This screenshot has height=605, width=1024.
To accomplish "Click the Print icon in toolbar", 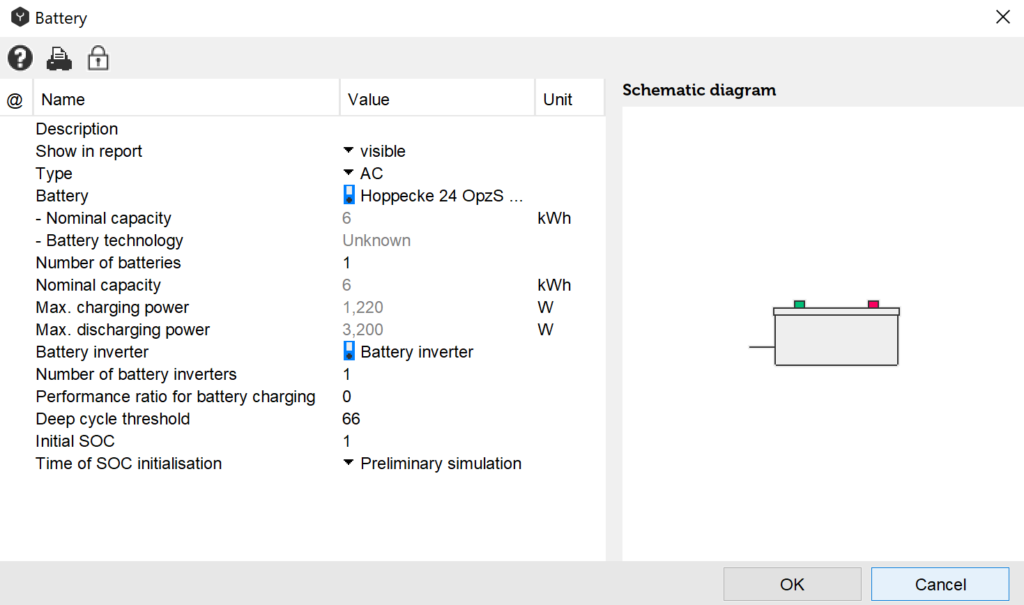I will pyautogui.click(x=59, y=58).
